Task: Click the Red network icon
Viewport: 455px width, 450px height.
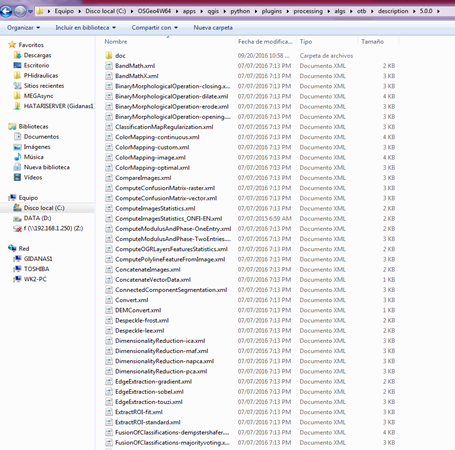Action: (x=12, y=248)
